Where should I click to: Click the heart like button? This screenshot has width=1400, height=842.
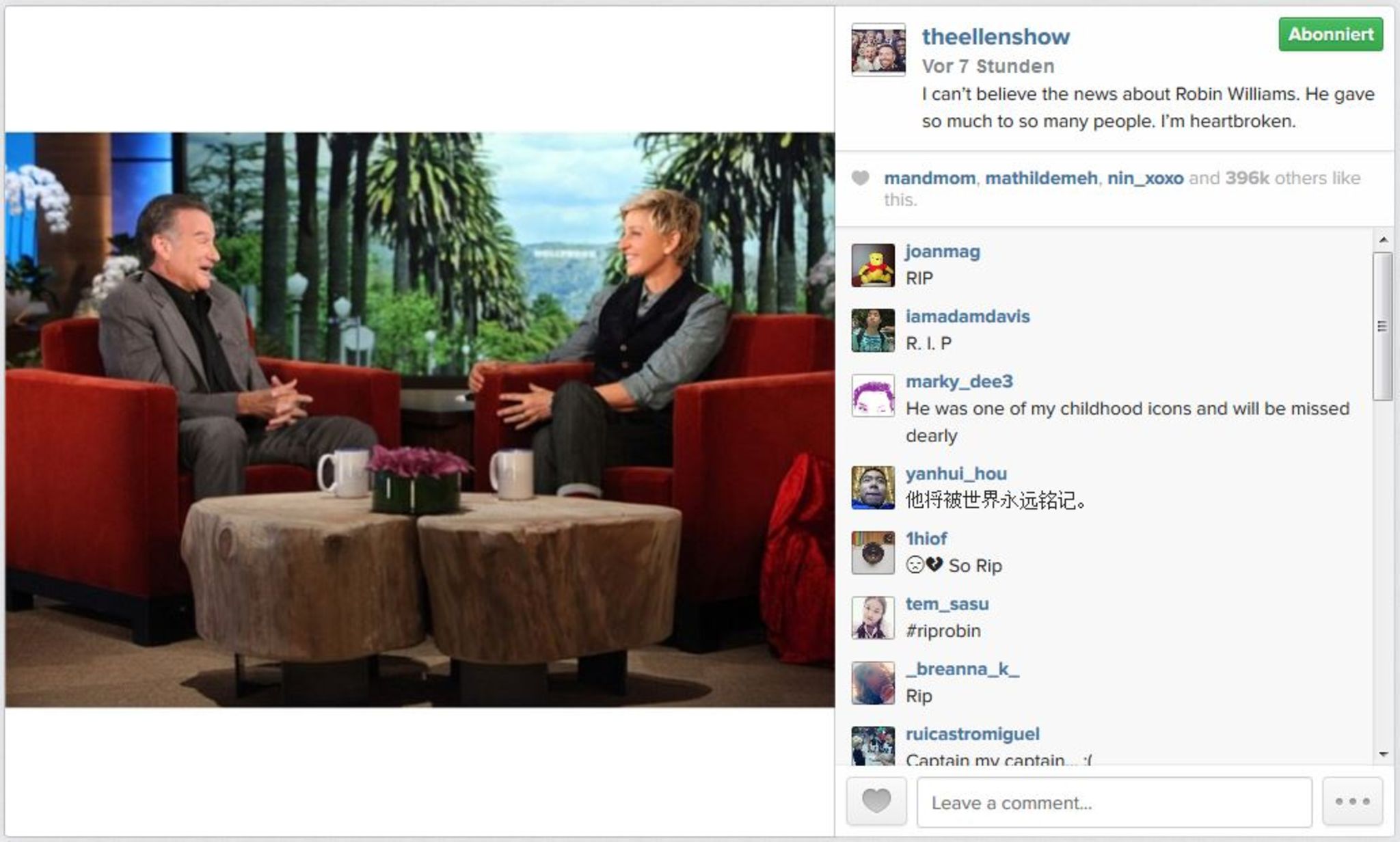tap(876, 801)
